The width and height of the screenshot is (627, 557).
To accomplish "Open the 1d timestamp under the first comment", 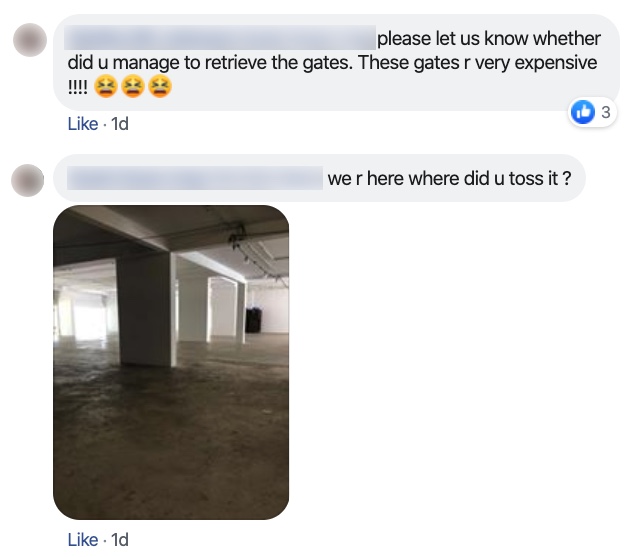I will point(120,124).
